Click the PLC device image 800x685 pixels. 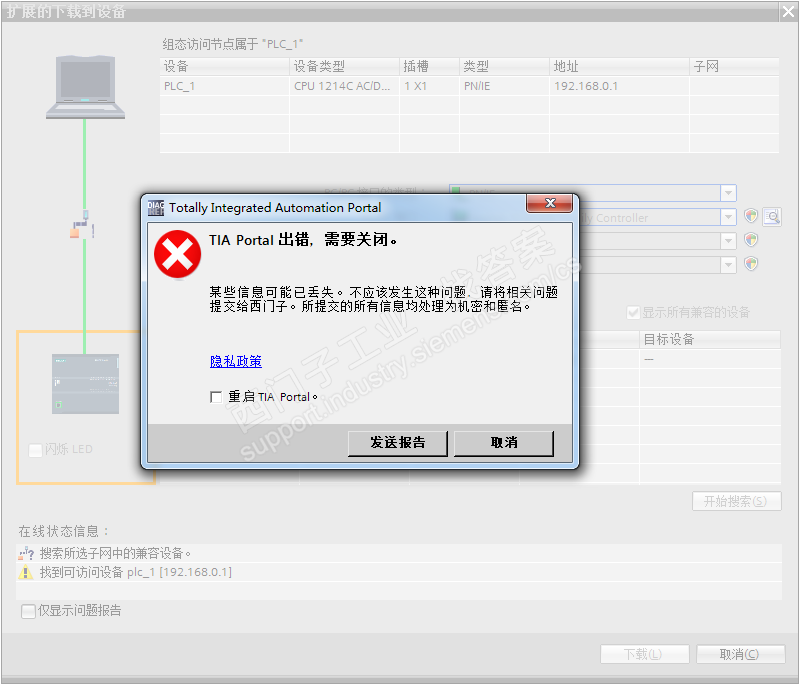point(85,384)
